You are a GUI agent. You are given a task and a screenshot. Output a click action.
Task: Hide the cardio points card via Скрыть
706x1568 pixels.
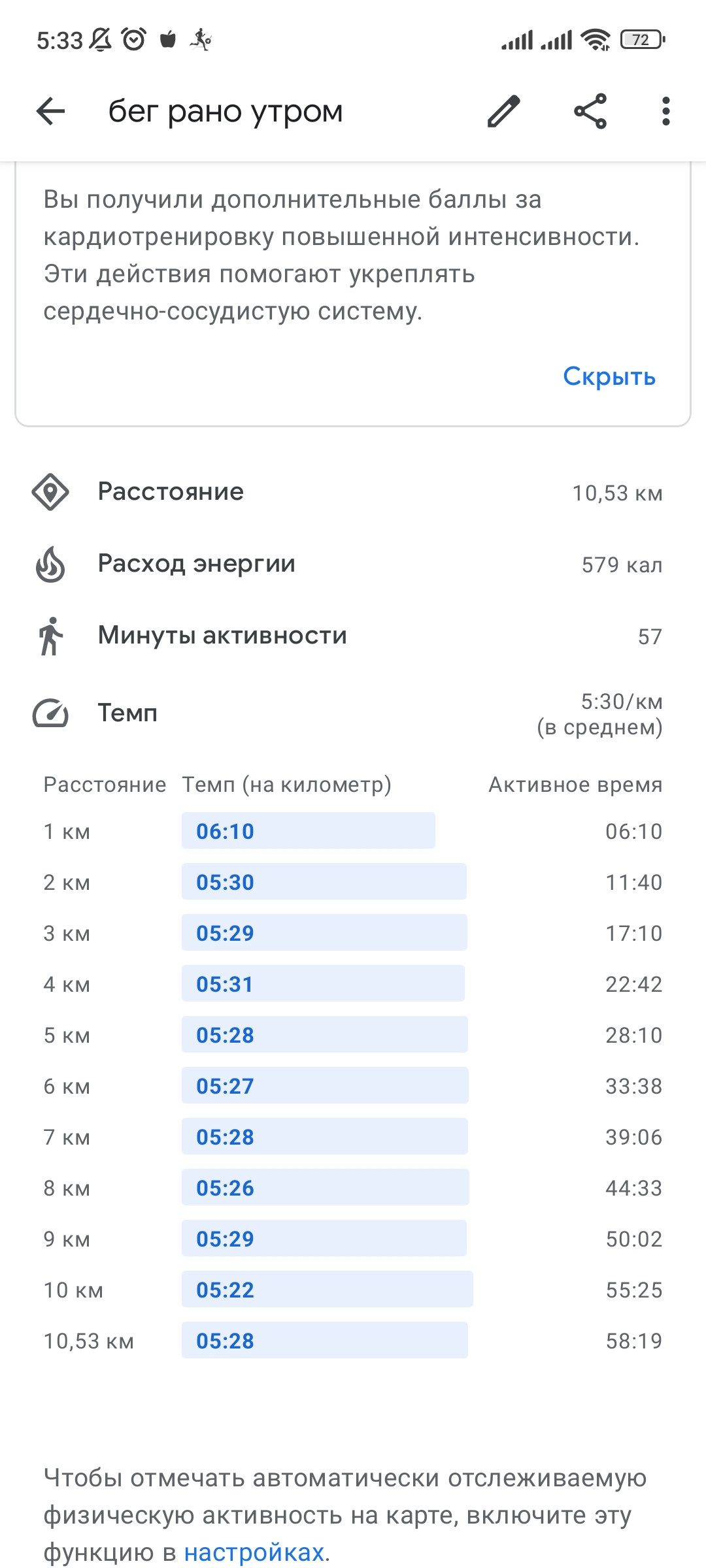[x=609, y=376]
